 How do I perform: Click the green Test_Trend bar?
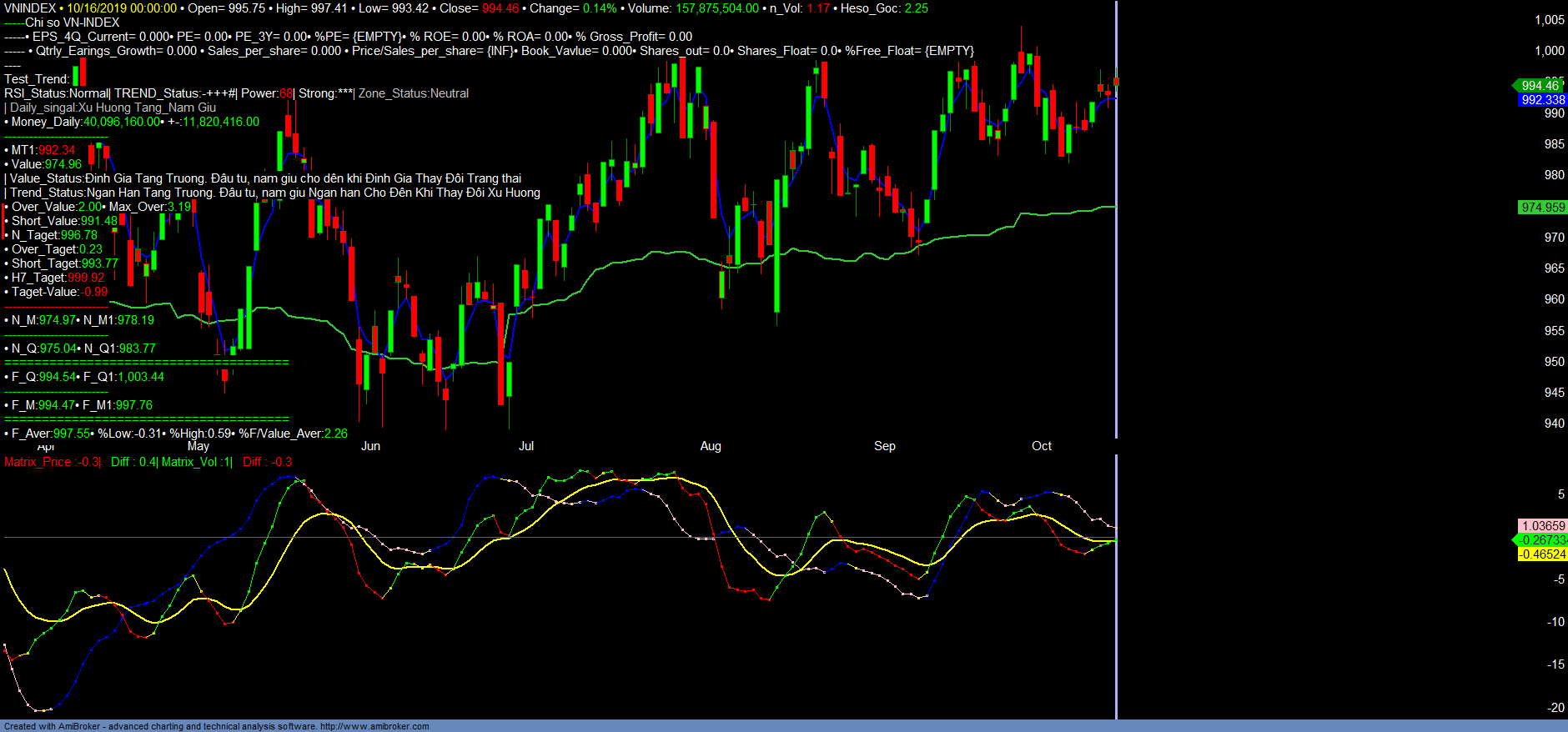coord(75,77)
